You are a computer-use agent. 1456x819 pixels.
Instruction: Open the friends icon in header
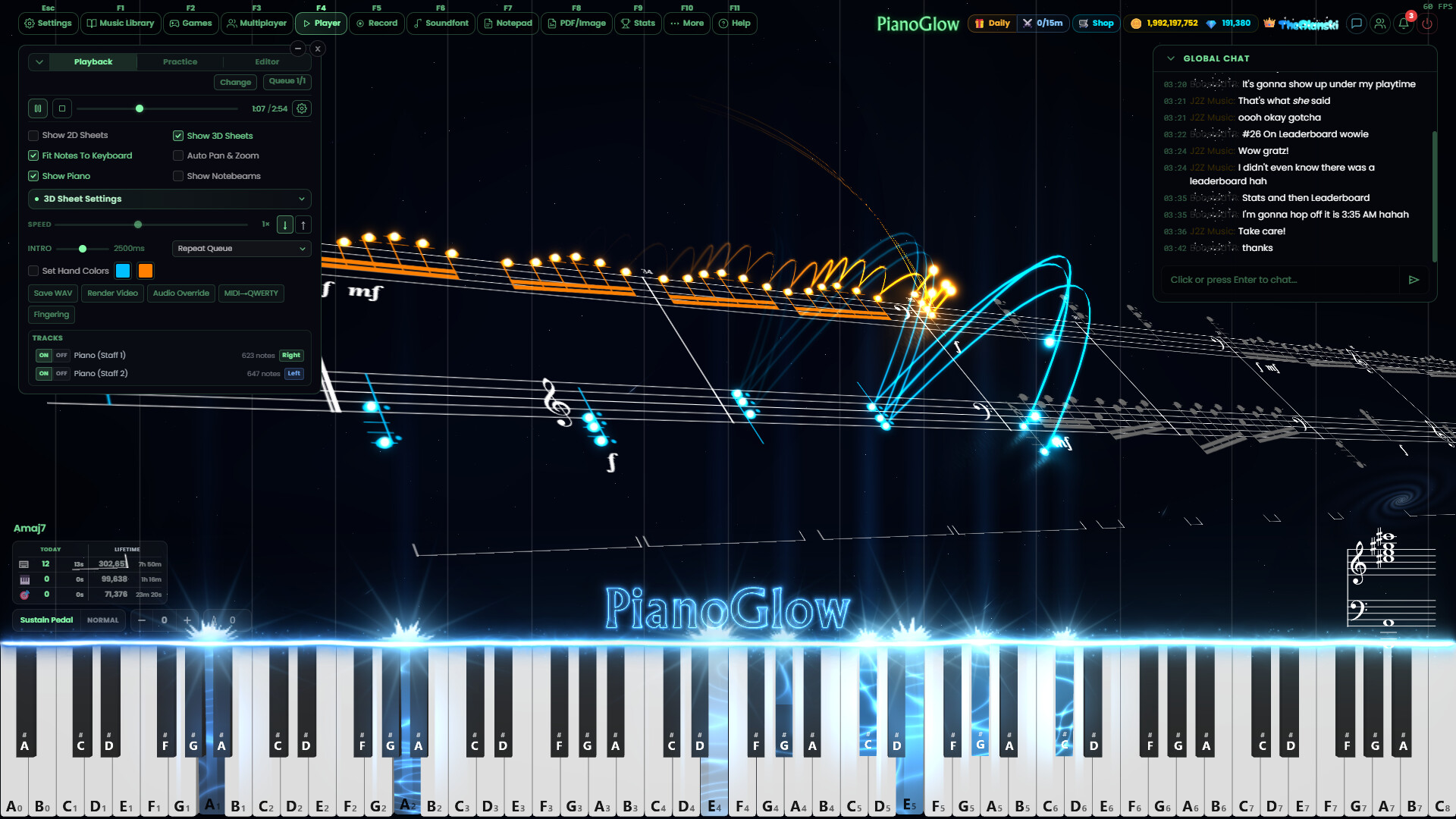tap(1380, 24)
